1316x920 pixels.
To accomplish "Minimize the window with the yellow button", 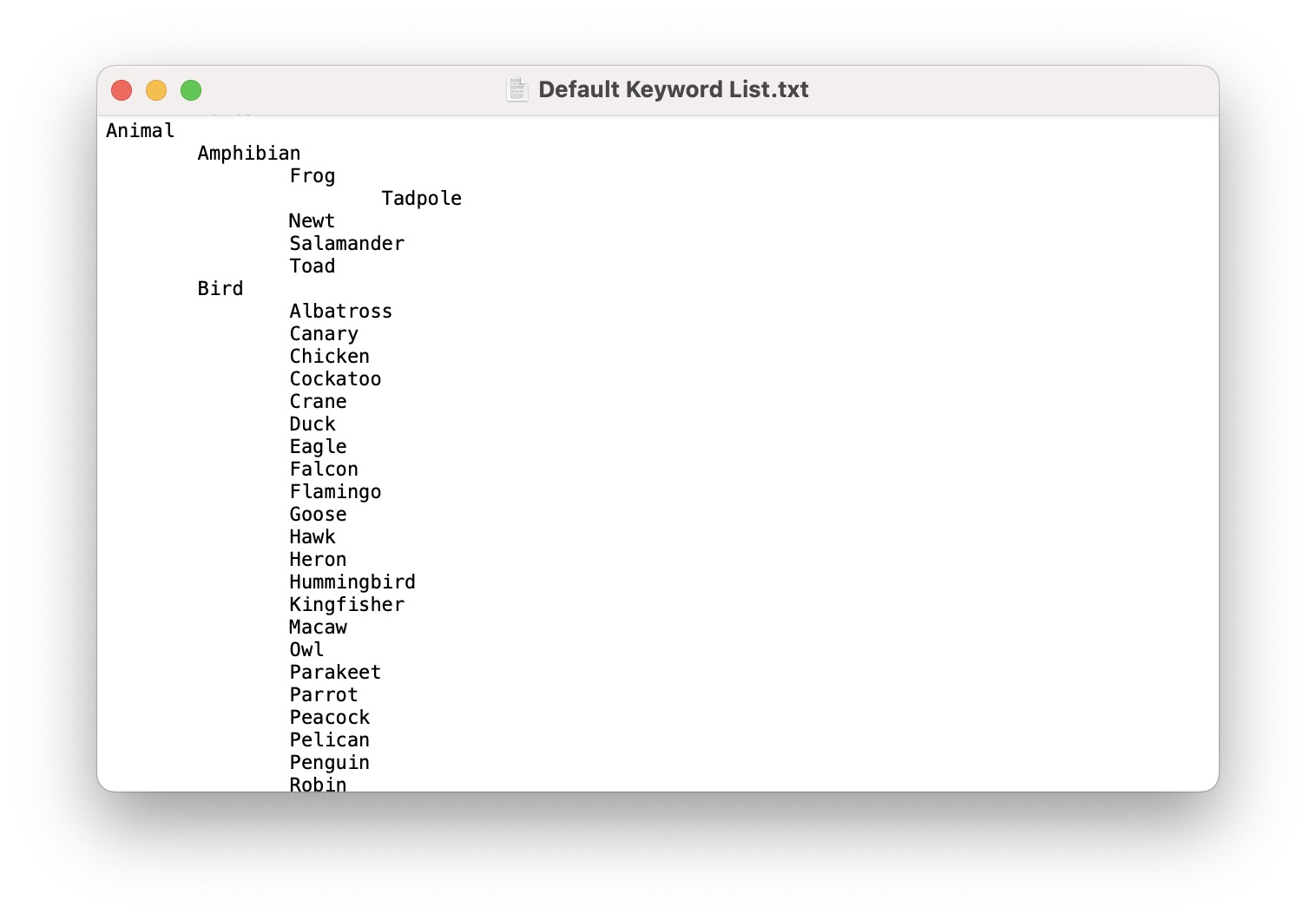I will [x=156, y=90].
